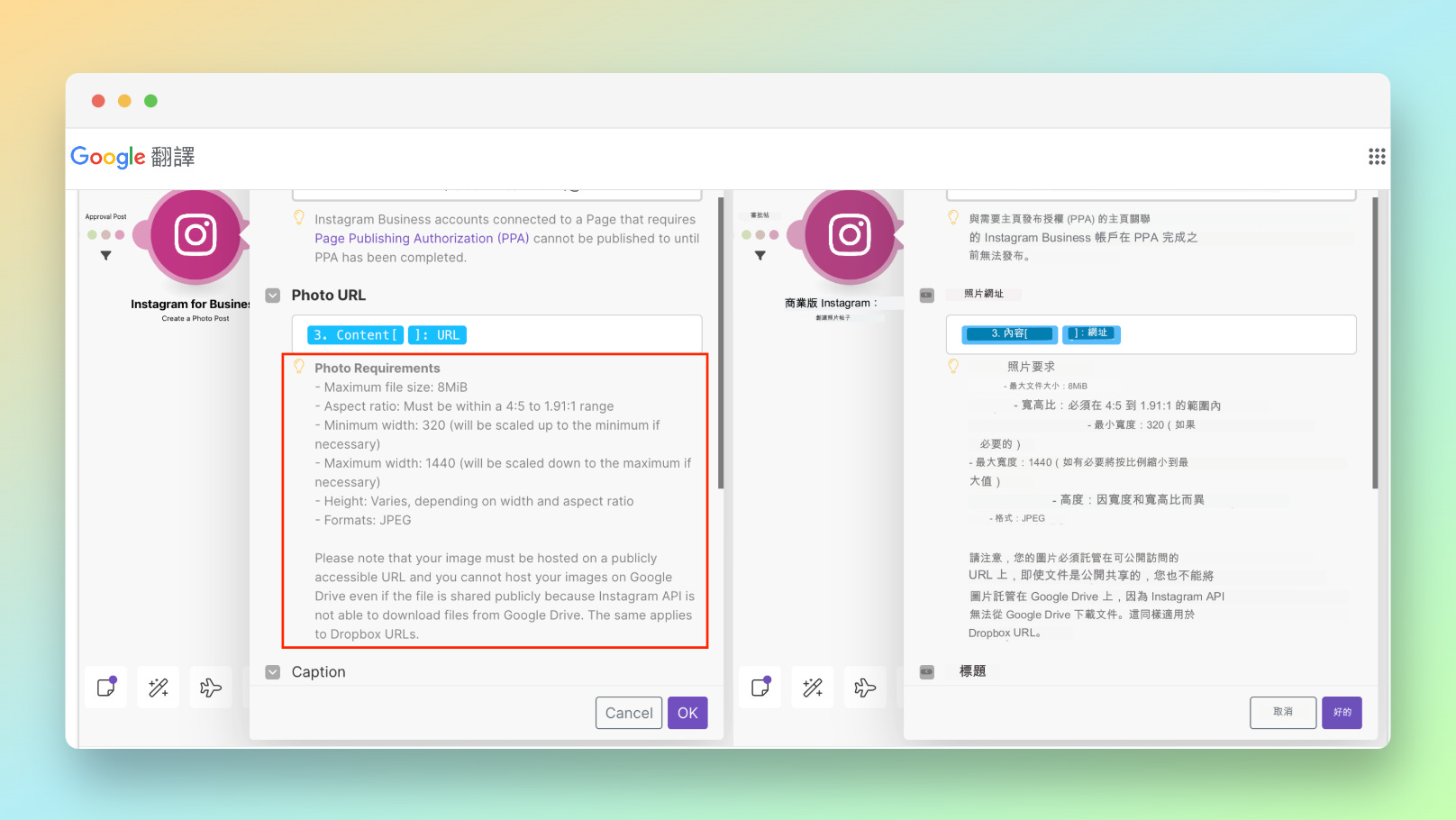Open the notes icon in right panel toolbar
Screen dimensions: 1456x820
click(x=760, y=688)
